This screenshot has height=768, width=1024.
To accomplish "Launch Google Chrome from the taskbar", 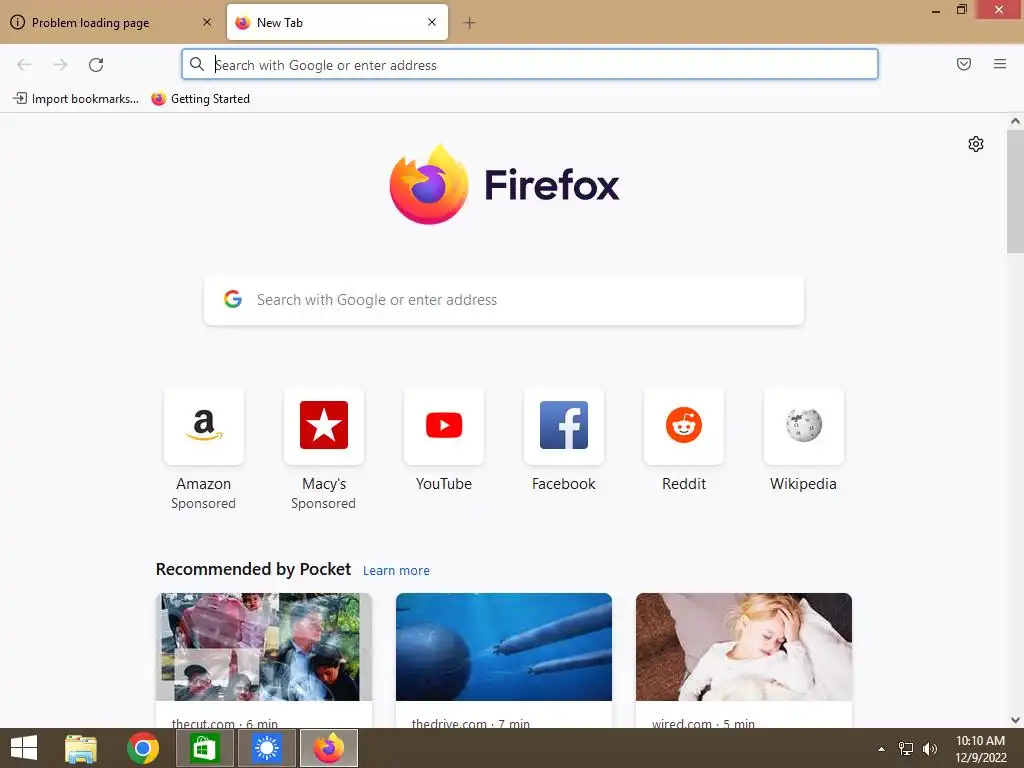I will click(143, 748).
